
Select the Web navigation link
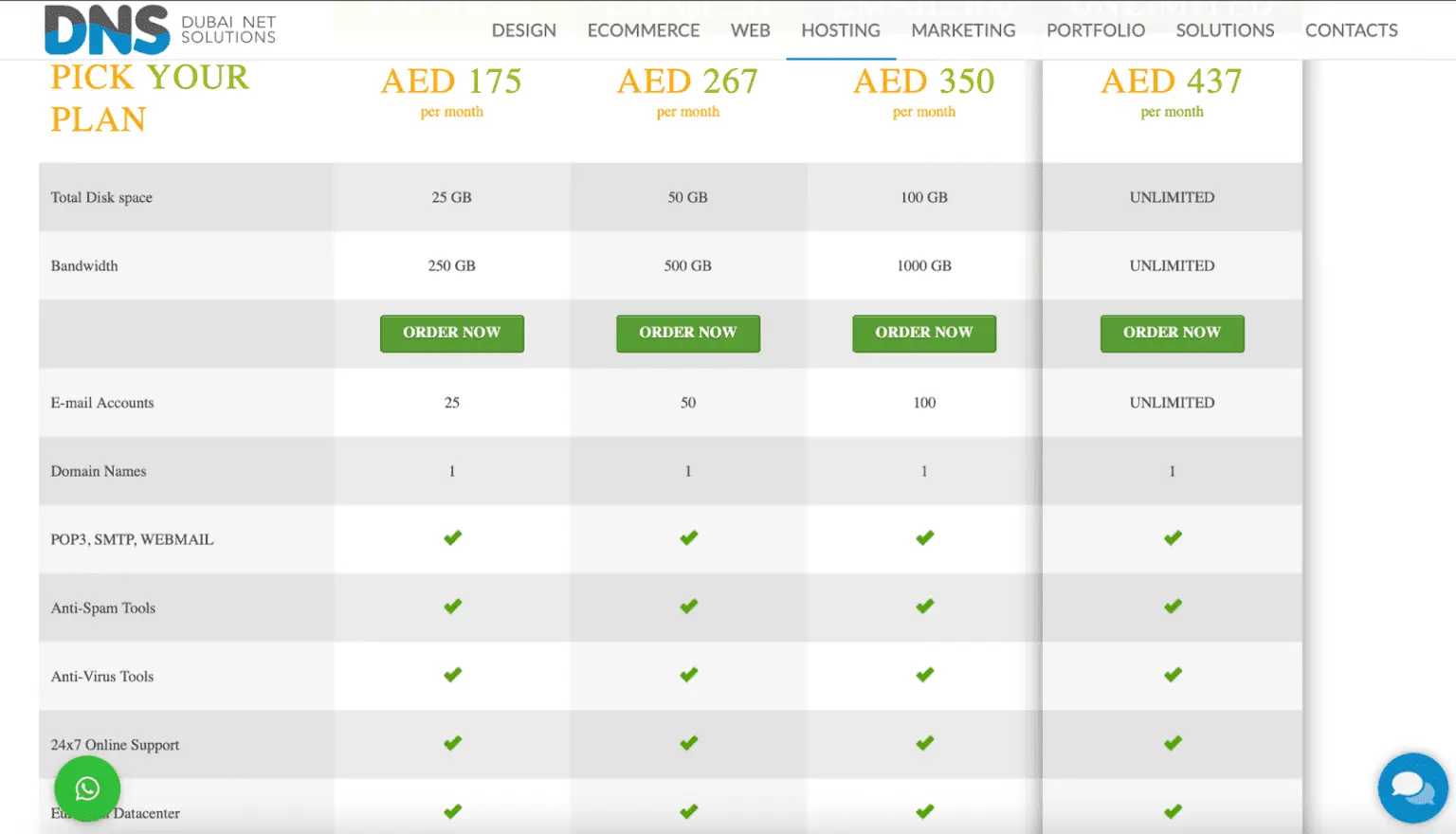click(751, 30)
